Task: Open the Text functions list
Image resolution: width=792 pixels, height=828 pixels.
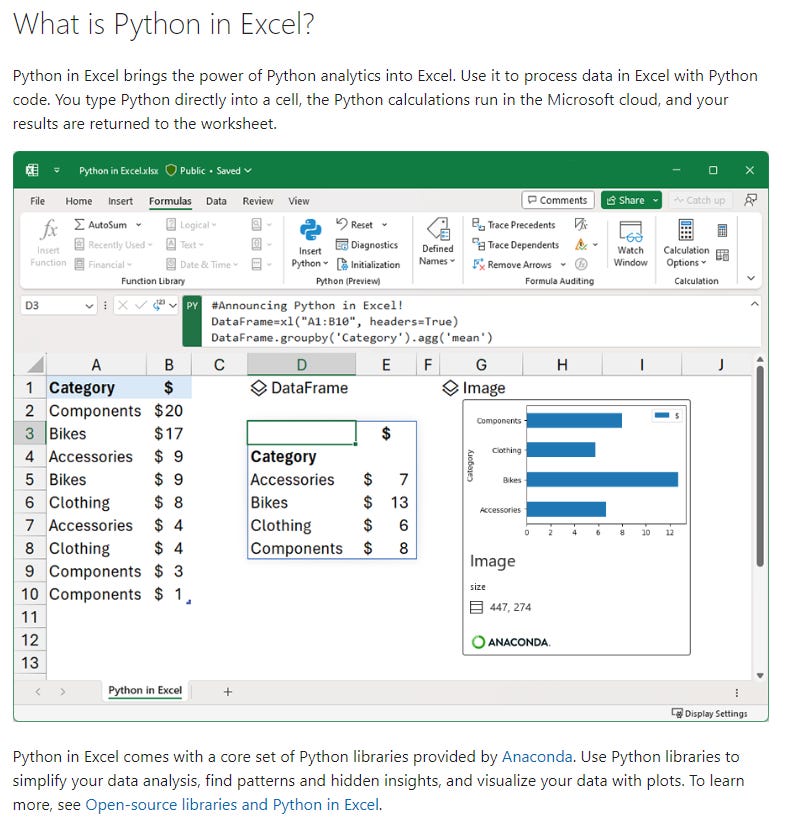Action: (185, 244)
